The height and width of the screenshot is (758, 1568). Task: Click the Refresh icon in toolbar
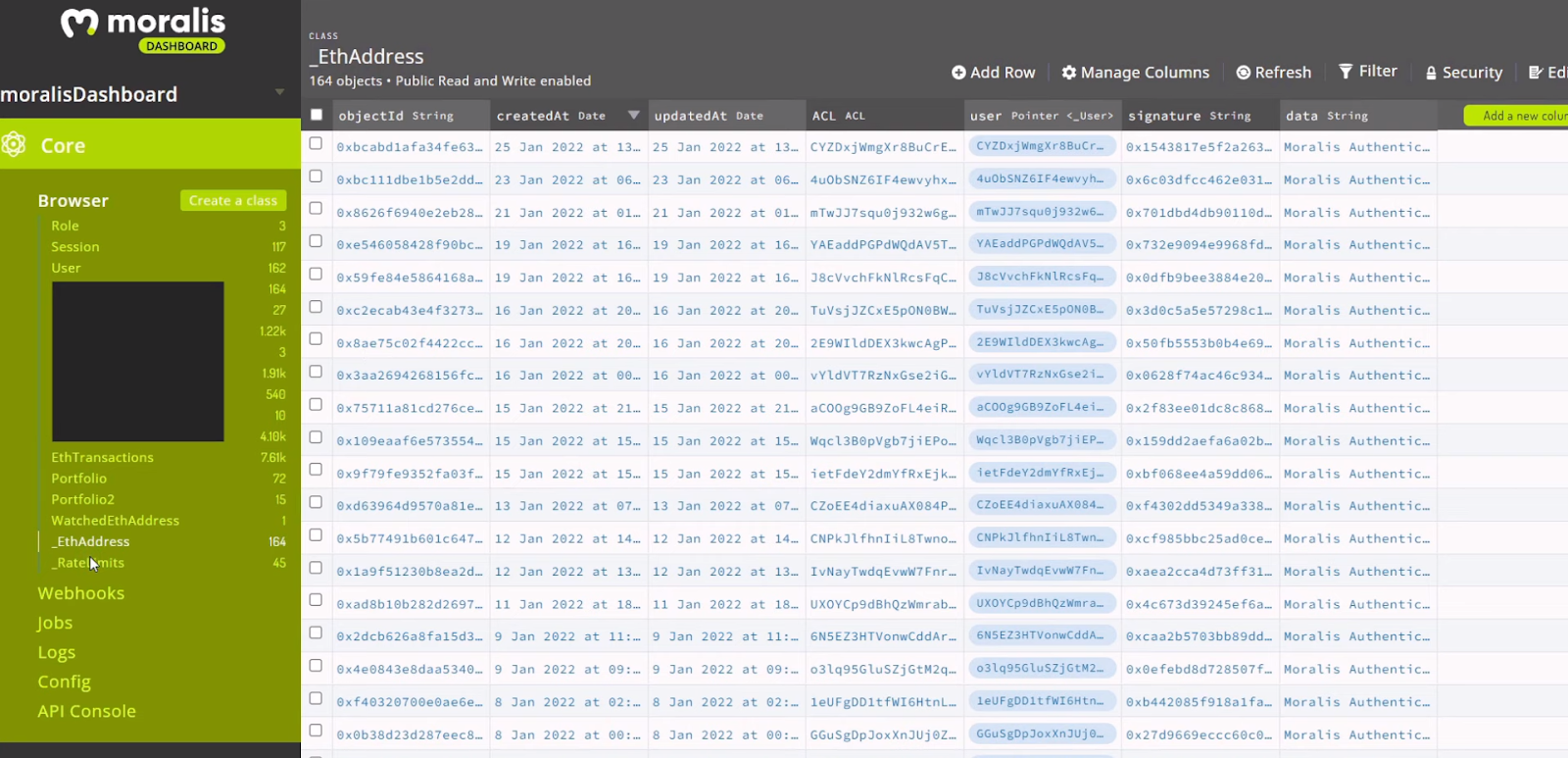point(1244,73)
